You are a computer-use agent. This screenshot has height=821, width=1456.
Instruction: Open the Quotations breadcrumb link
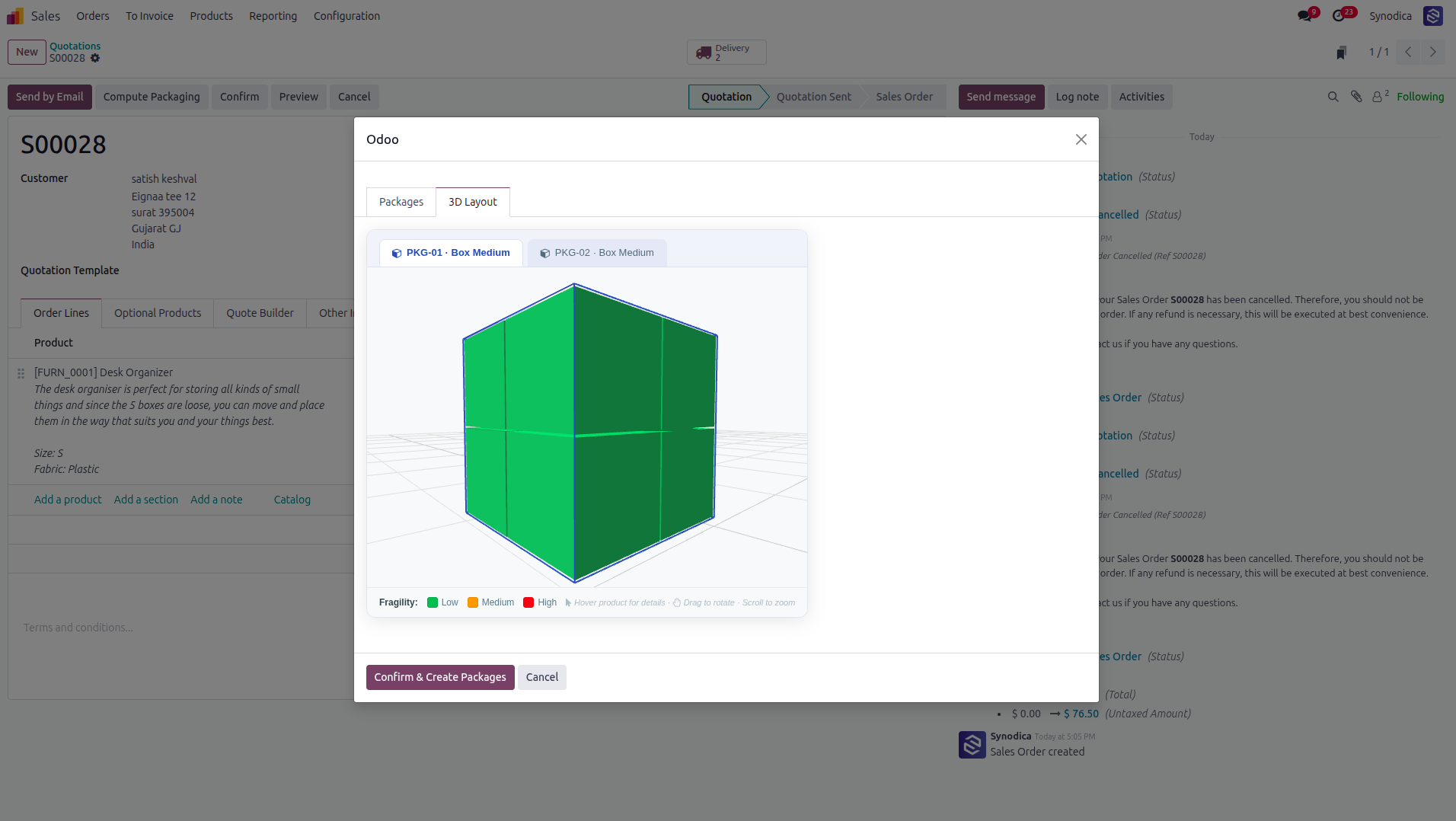click(75, 46)
